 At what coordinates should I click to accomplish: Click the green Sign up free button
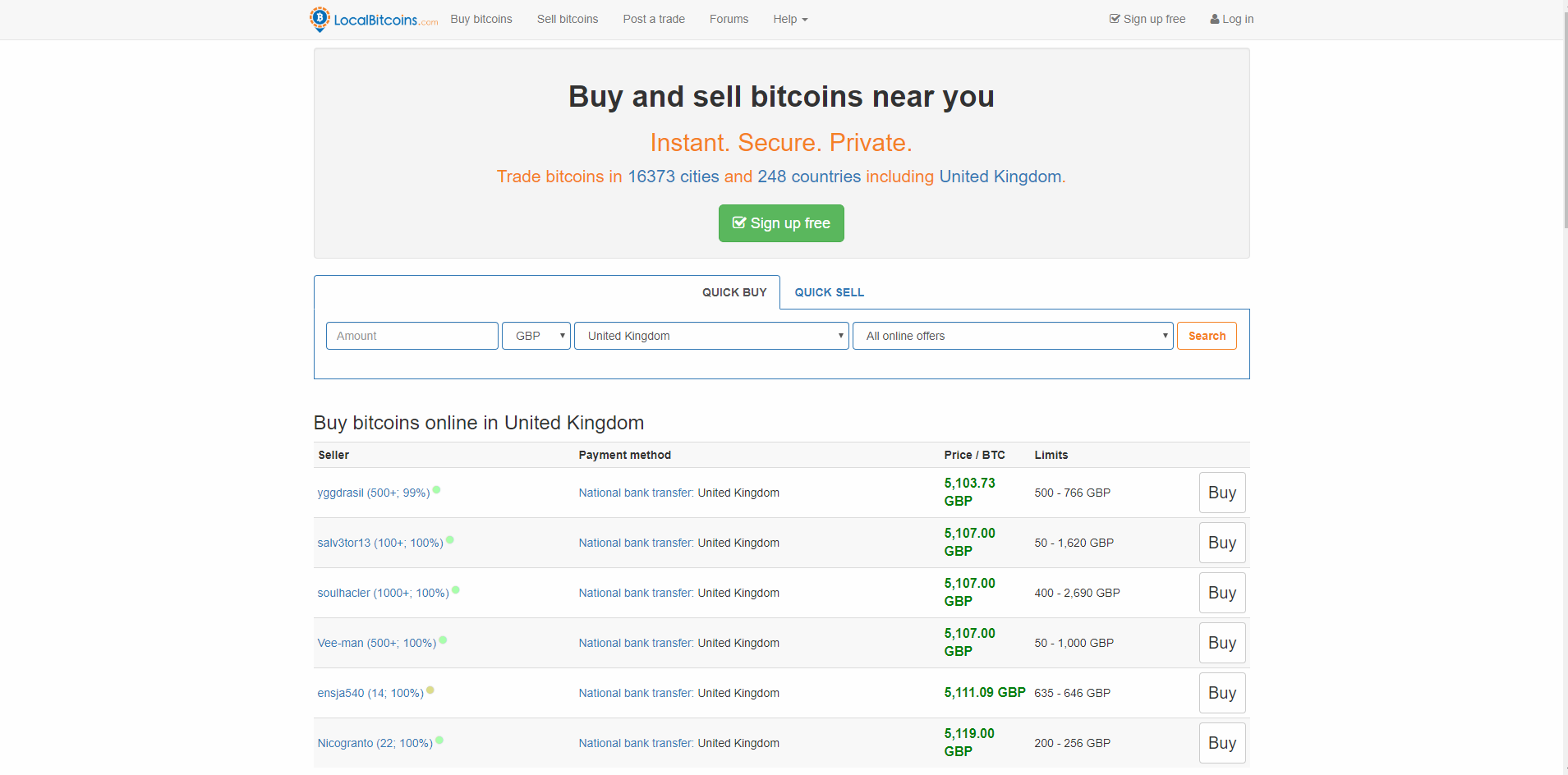coord(781,223)
